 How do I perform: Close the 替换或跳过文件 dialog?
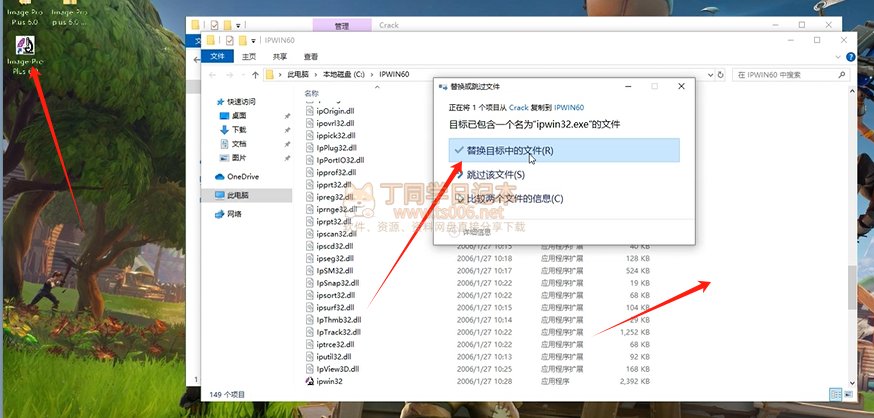[681, 86]
